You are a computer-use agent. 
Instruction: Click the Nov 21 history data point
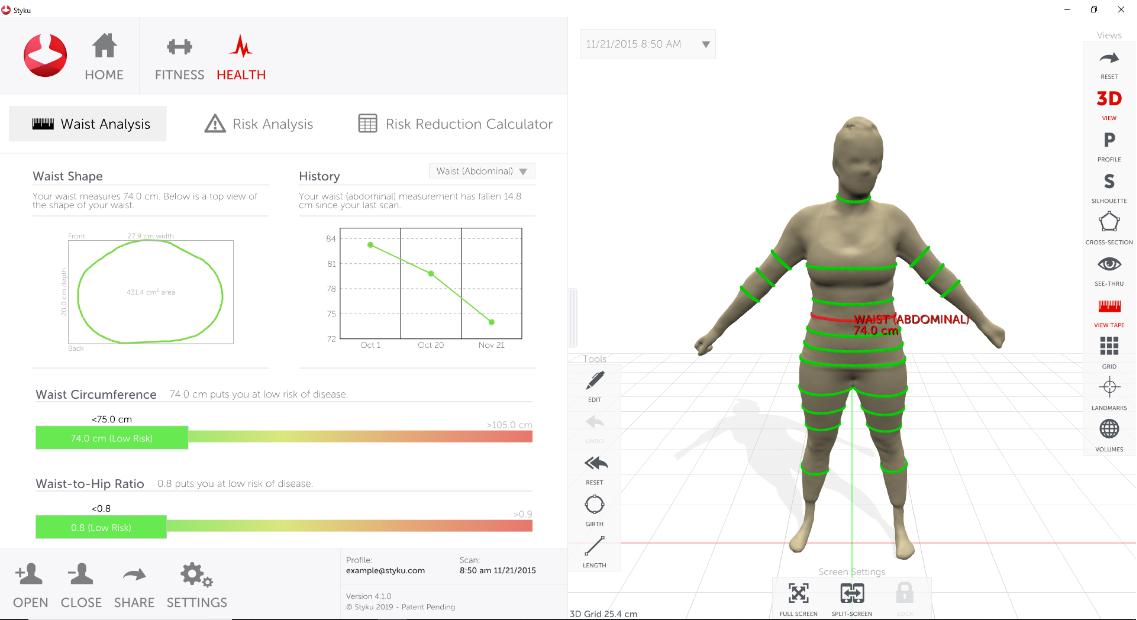coord(491,322)
